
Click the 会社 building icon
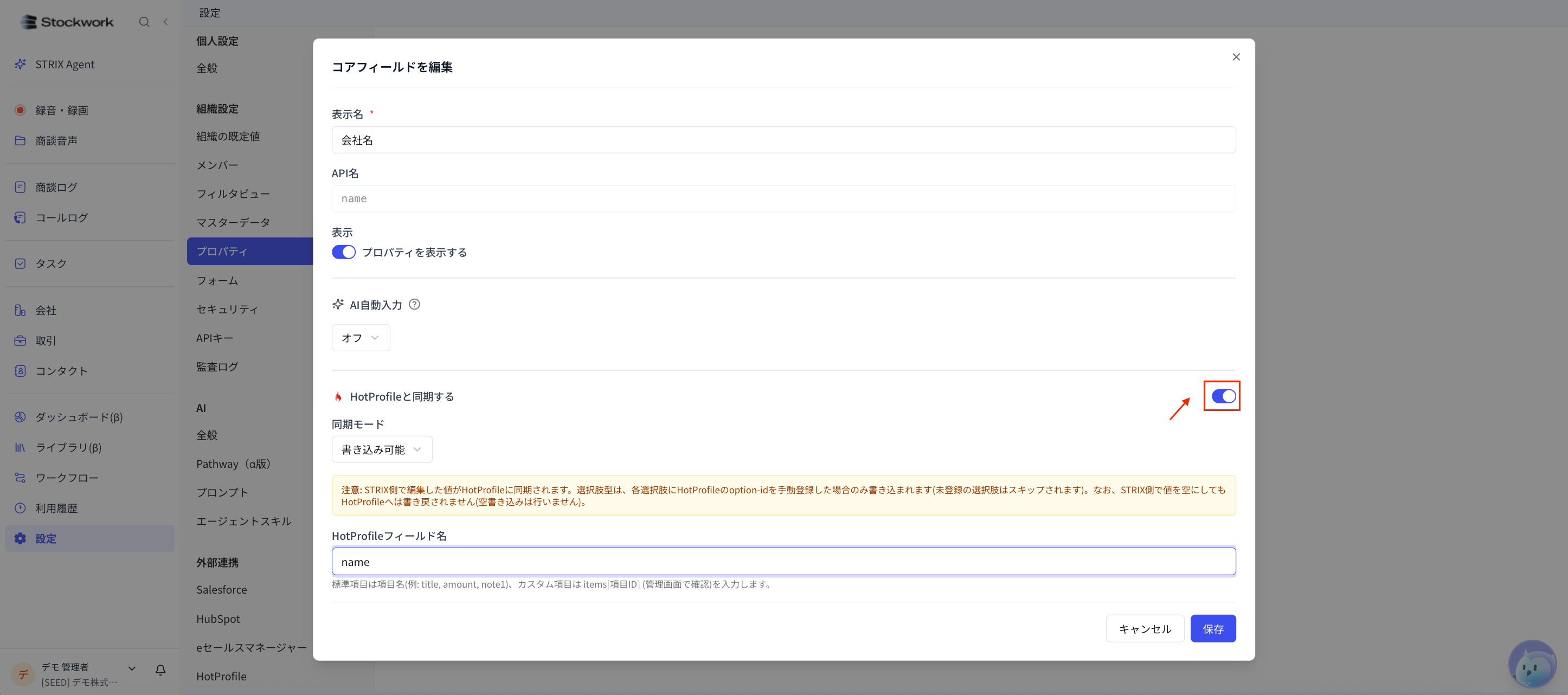click(x=20, y=311)
